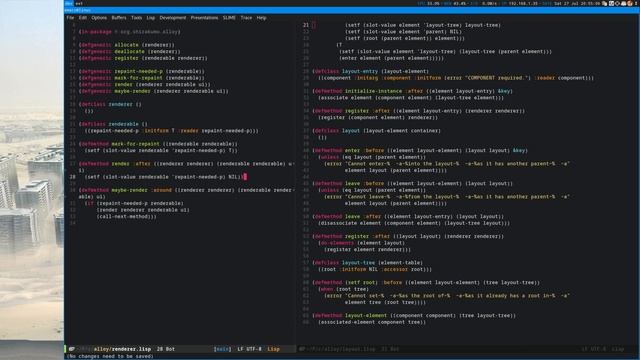Click 'leave :after' defmethod in right pane
The width and height of the screenshot is (640, 360).
(x=363, y=216)
